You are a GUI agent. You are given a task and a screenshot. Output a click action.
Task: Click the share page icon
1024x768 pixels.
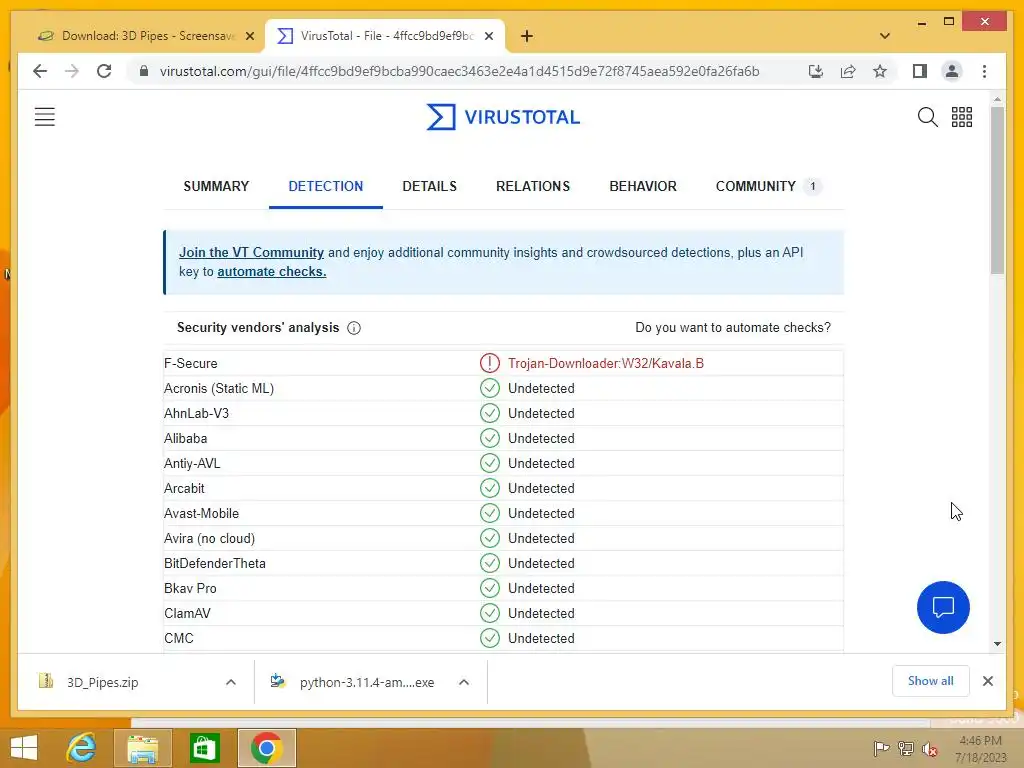[x=848, y=71]
